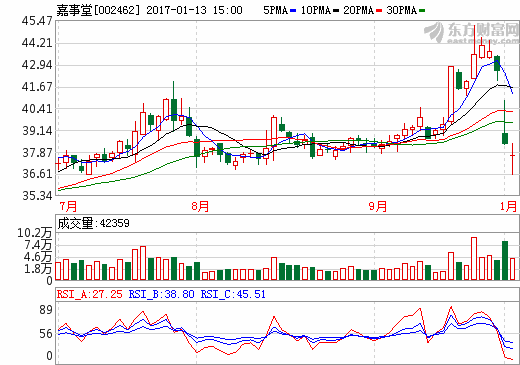
Task: Click the 10PMA legend label
Action: (316, 10)
